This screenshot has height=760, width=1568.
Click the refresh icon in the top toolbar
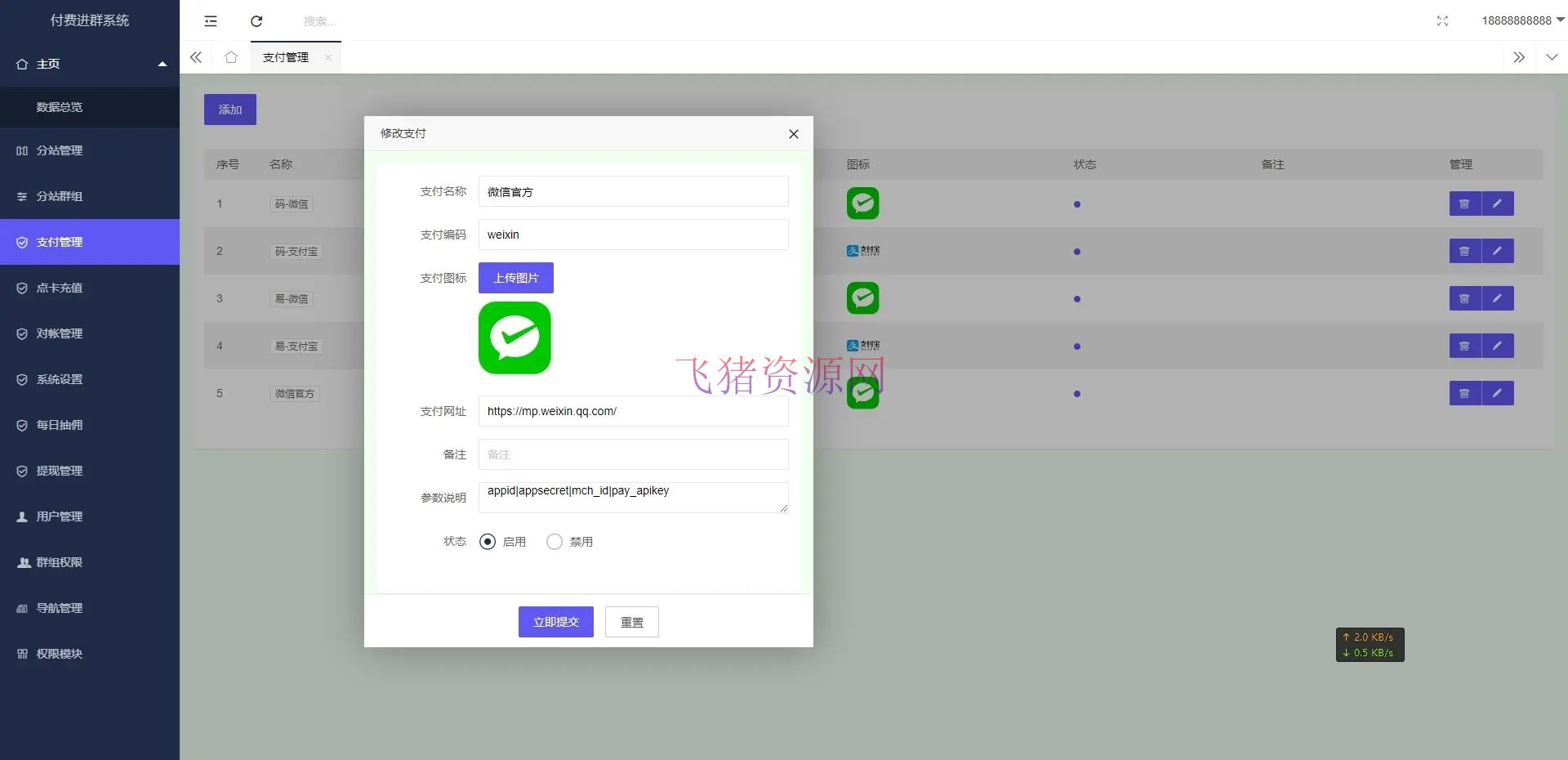pos(256,21)
